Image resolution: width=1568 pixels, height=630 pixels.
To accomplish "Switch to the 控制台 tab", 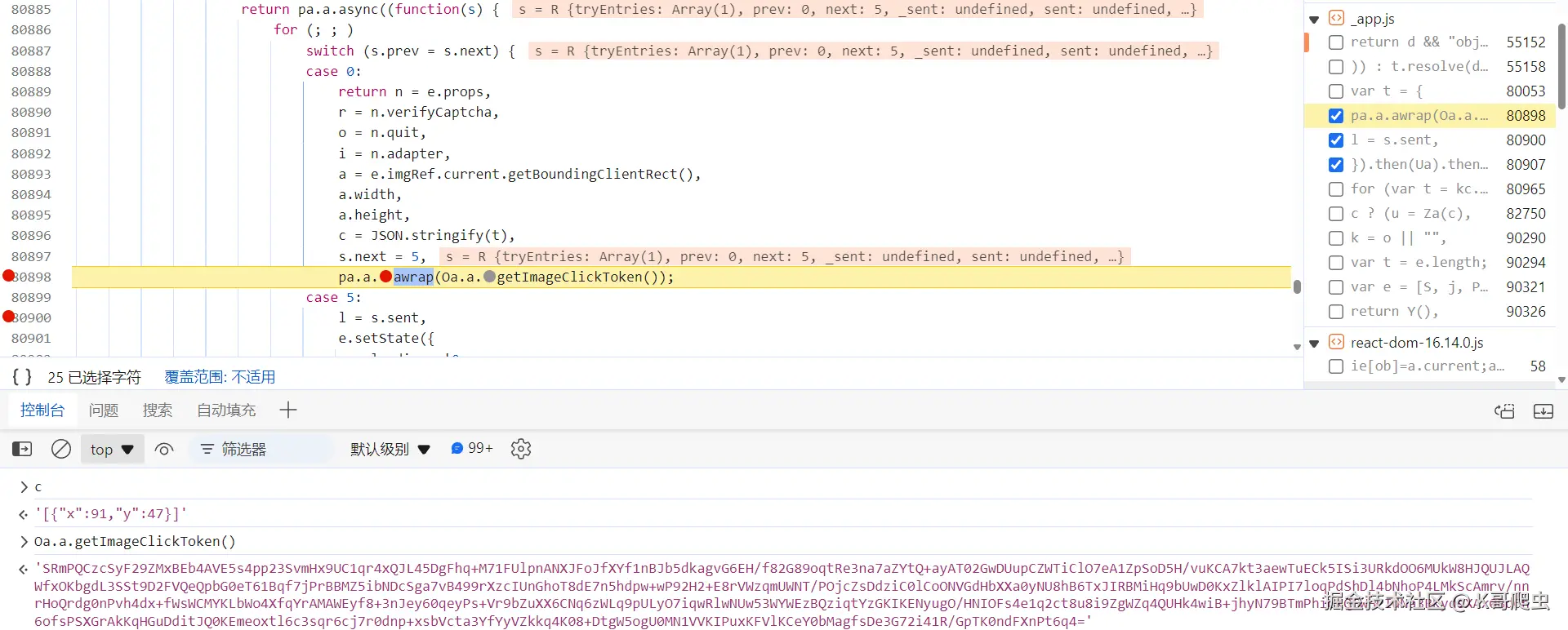I will tap(42, 410).
